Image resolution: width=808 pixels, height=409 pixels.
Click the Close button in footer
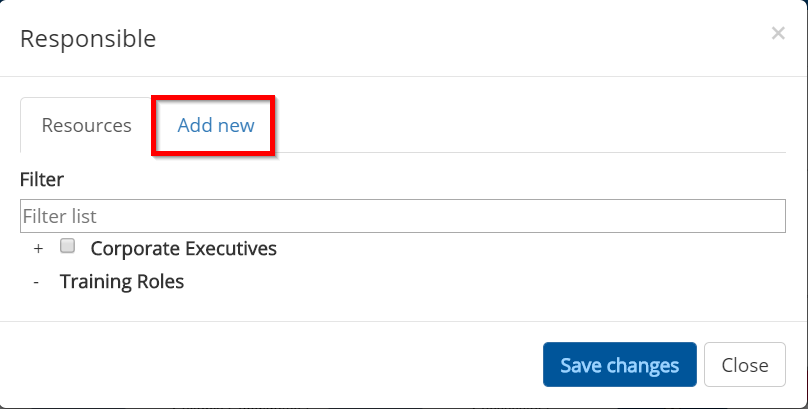[744, 365]
